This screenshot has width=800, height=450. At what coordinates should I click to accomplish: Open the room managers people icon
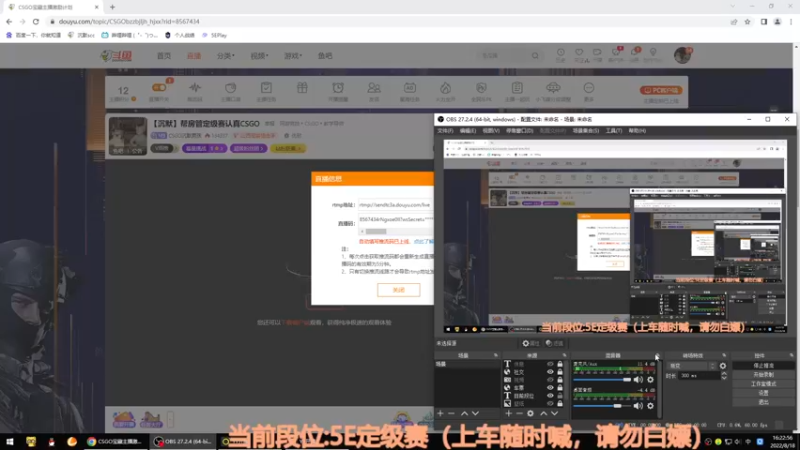coord(374,88)
